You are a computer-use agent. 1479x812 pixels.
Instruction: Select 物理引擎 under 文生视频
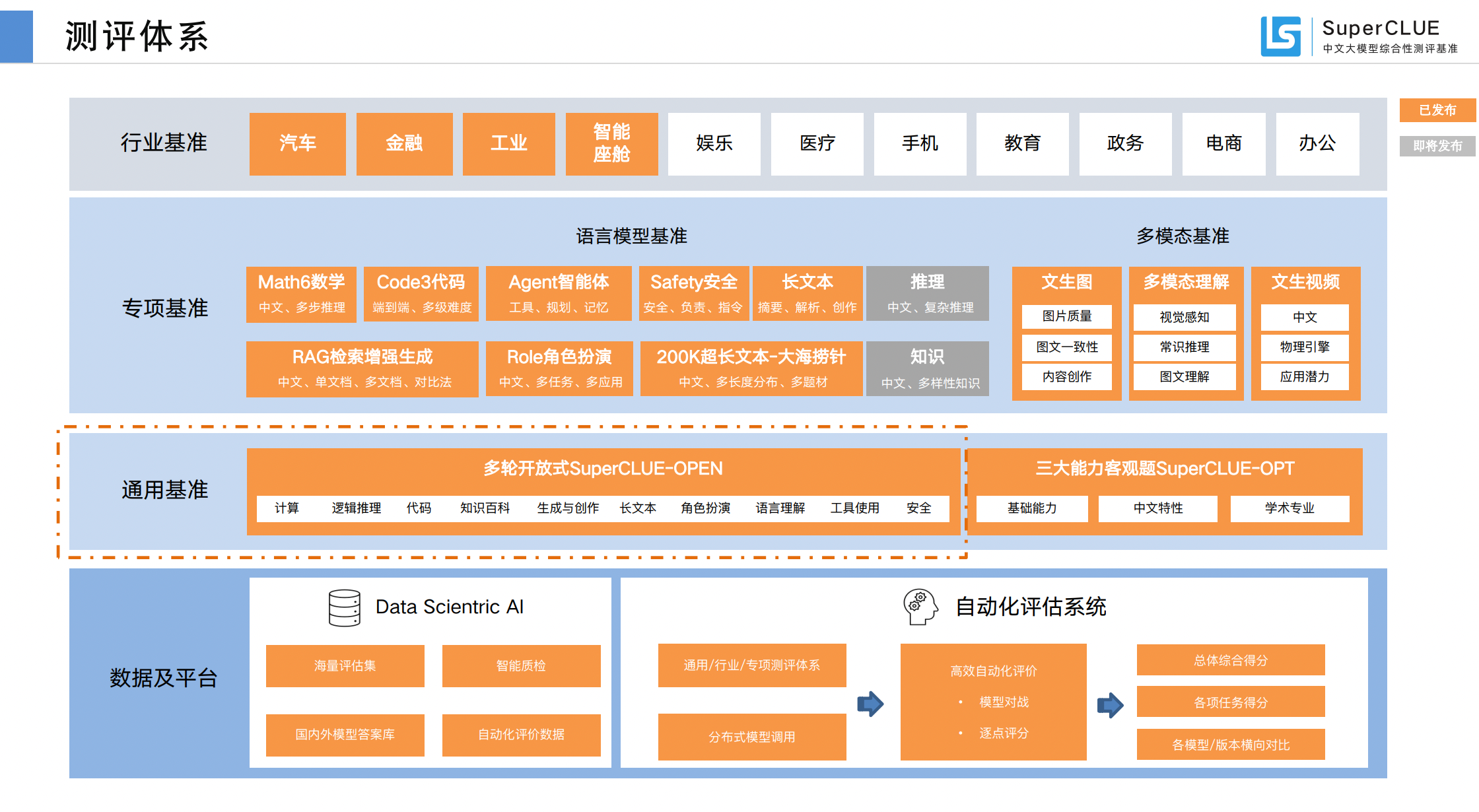coord(1304,347)
